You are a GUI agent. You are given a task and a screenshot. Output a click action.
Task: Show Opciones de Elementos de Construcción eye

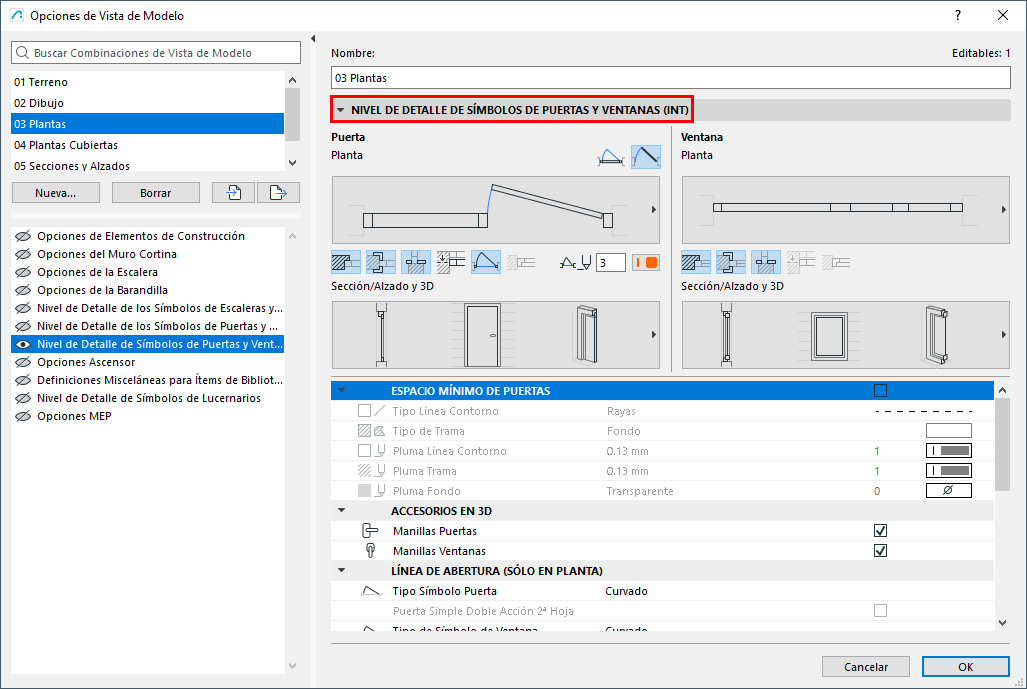pyautogui.click(x=23, y=236)
